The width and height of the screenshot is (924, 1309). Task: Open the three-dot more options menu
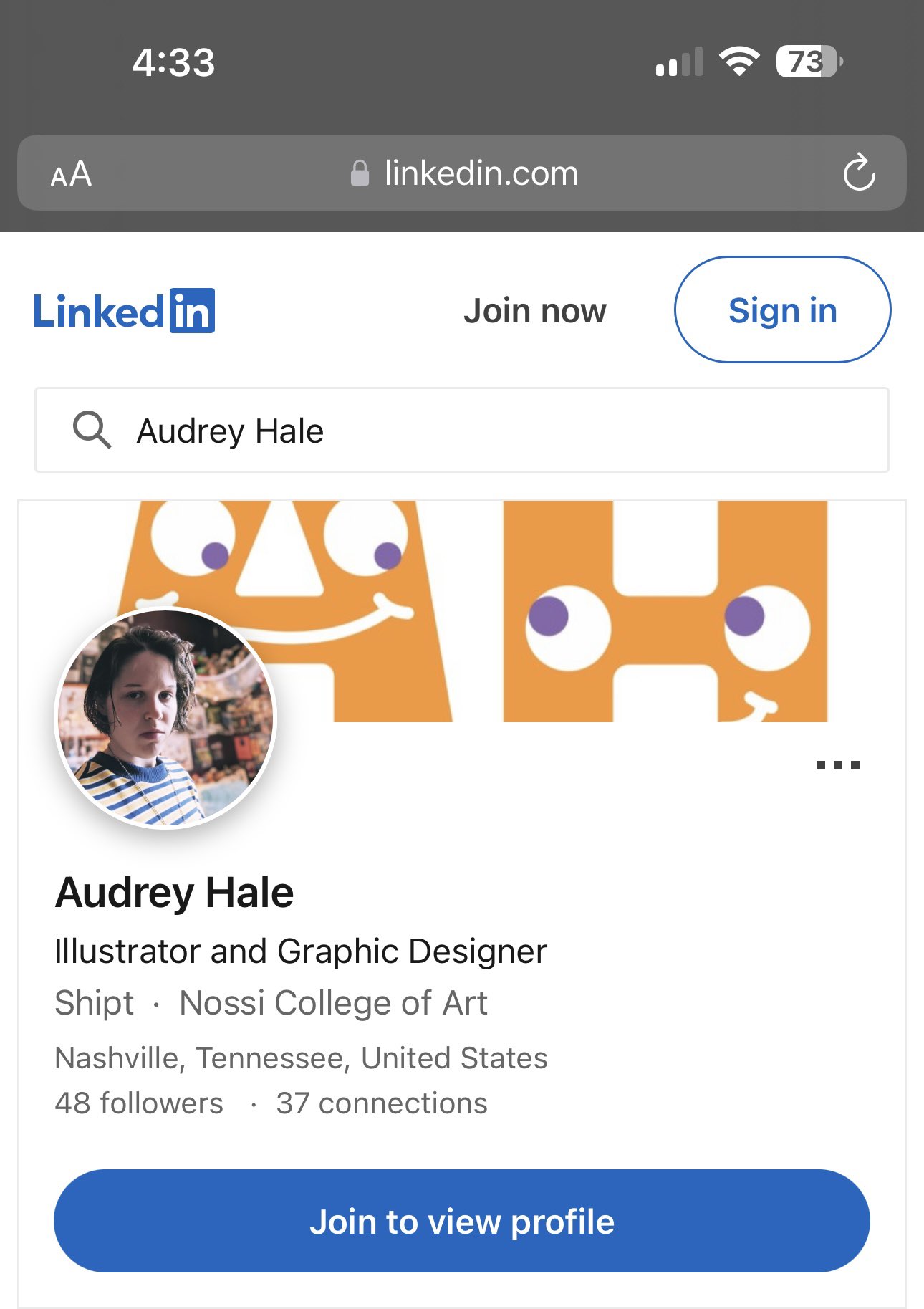coord(837,765)
